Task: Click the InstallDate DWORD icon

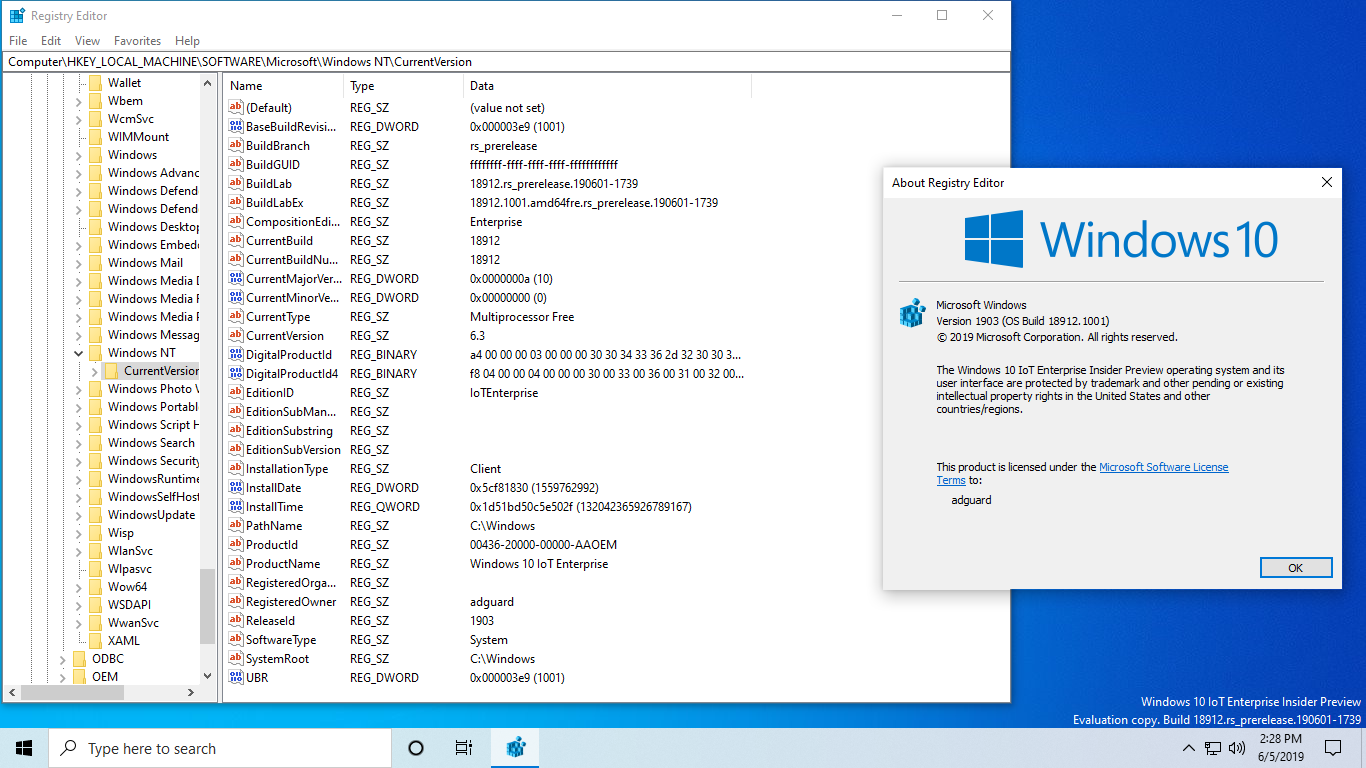Action: tap(236, 488)
